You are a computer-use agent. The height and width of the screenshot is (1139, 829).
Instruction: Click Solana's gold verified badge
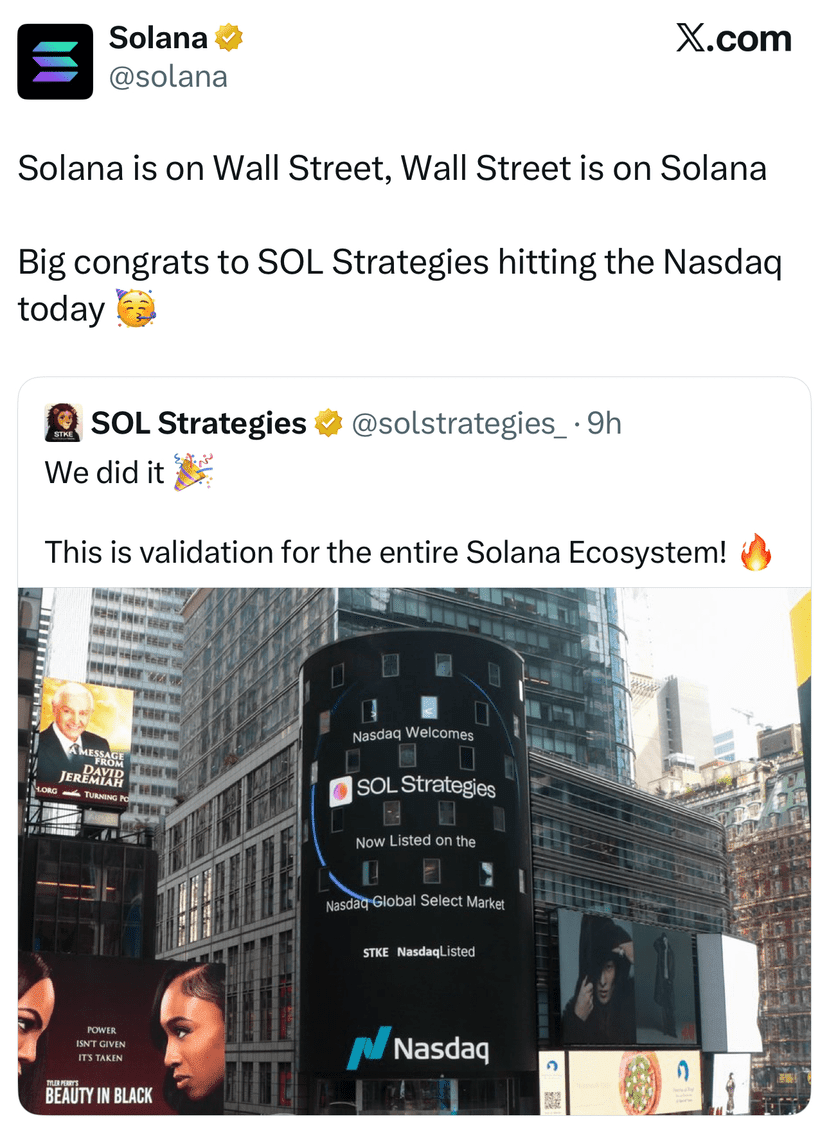tap(229, 36)
